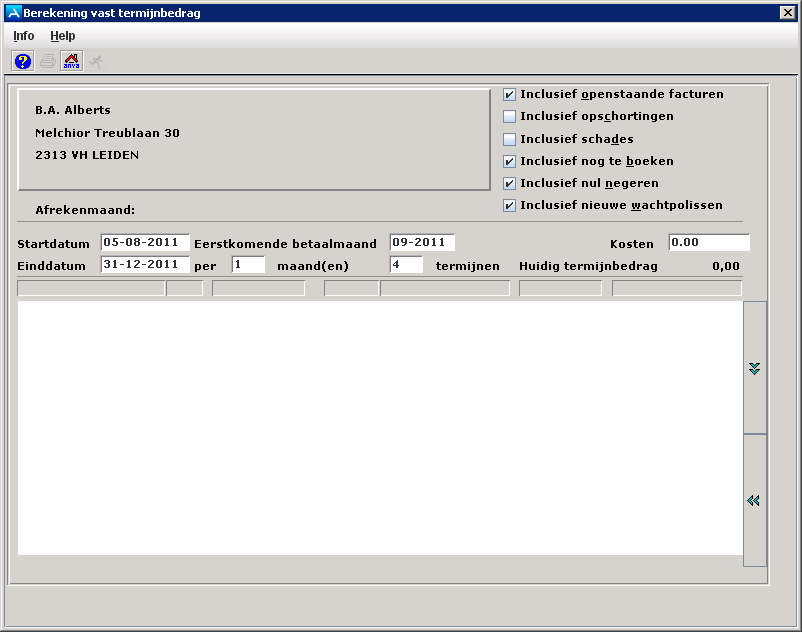Focus the Kosten amount field
This screenshot has width=802, height=632.
coord(708,243)
